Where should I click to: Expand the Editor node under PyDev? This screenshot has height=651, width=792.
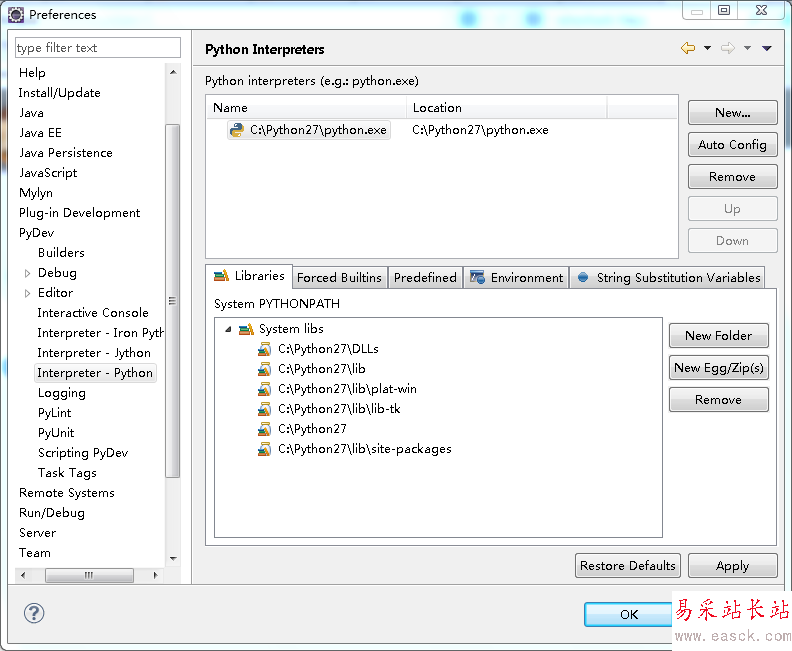[27, 293]
